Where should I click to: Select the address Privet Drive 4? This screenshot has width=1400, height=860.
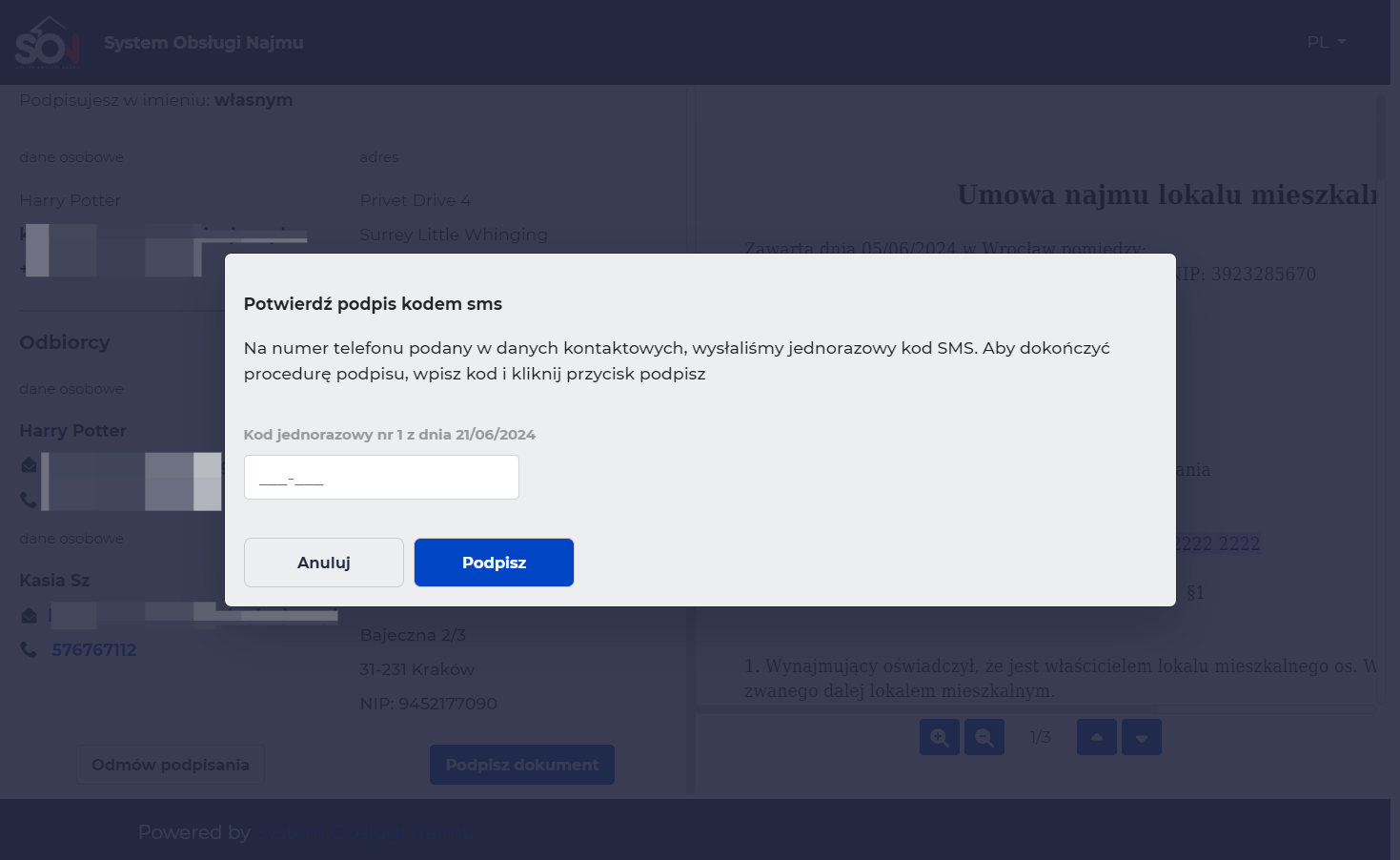[x=416, y=200]
